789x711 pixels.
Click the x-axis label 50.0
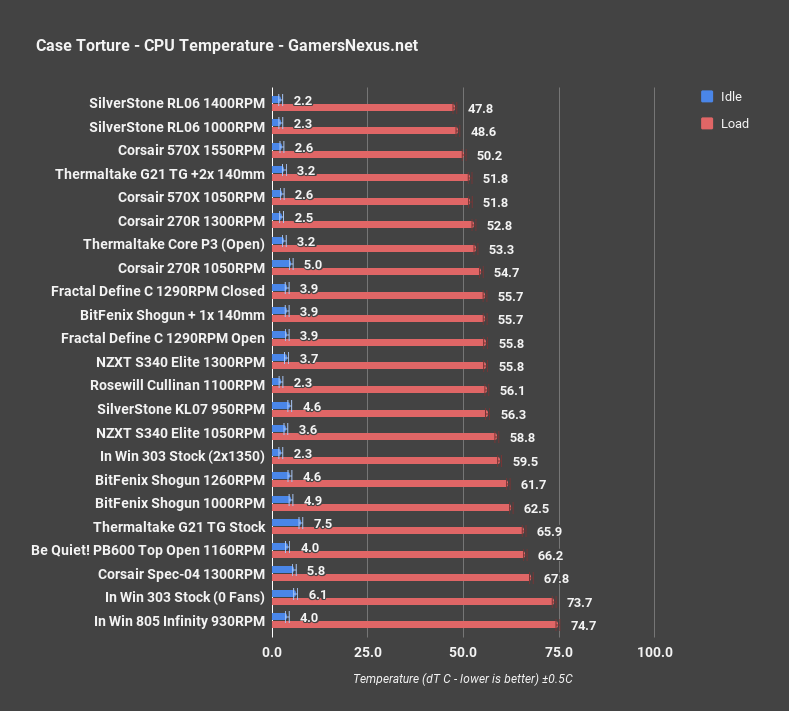(x=463, y=652)
